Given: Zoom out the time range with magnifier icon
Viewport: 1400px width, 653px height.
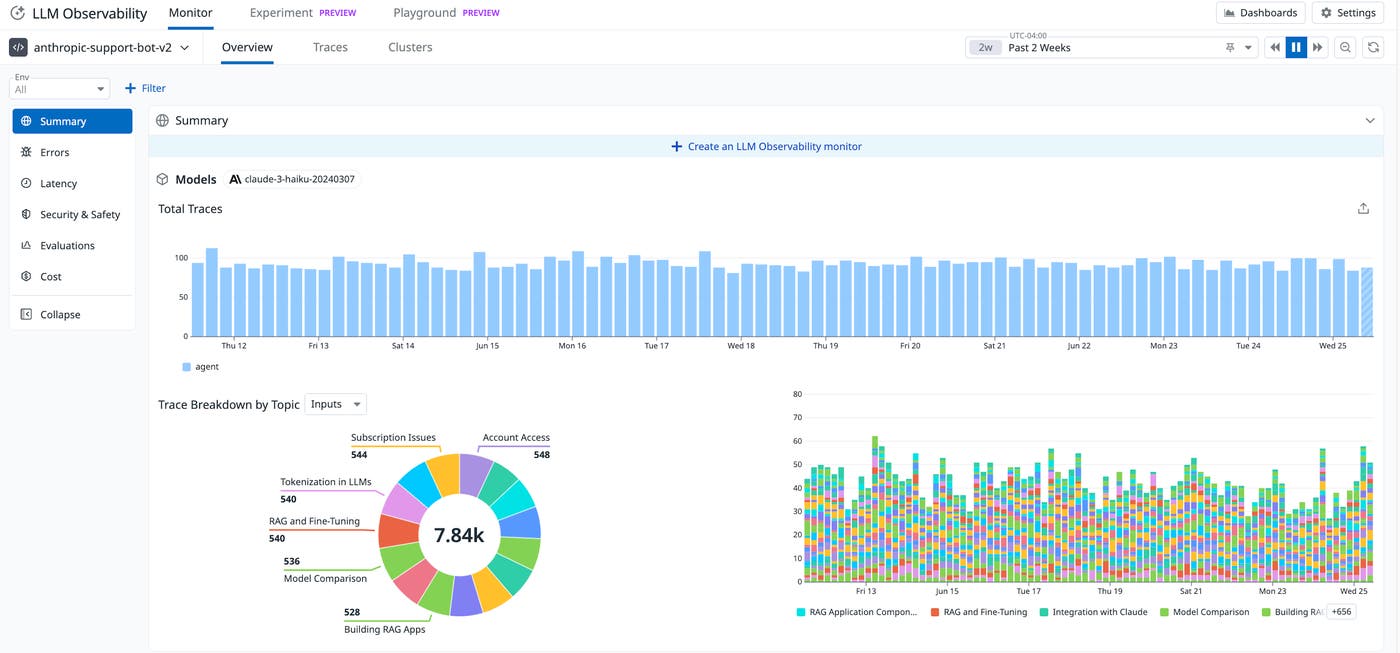Looking at the screenshot, I should pyautogui.click(x=1346, y=47).
